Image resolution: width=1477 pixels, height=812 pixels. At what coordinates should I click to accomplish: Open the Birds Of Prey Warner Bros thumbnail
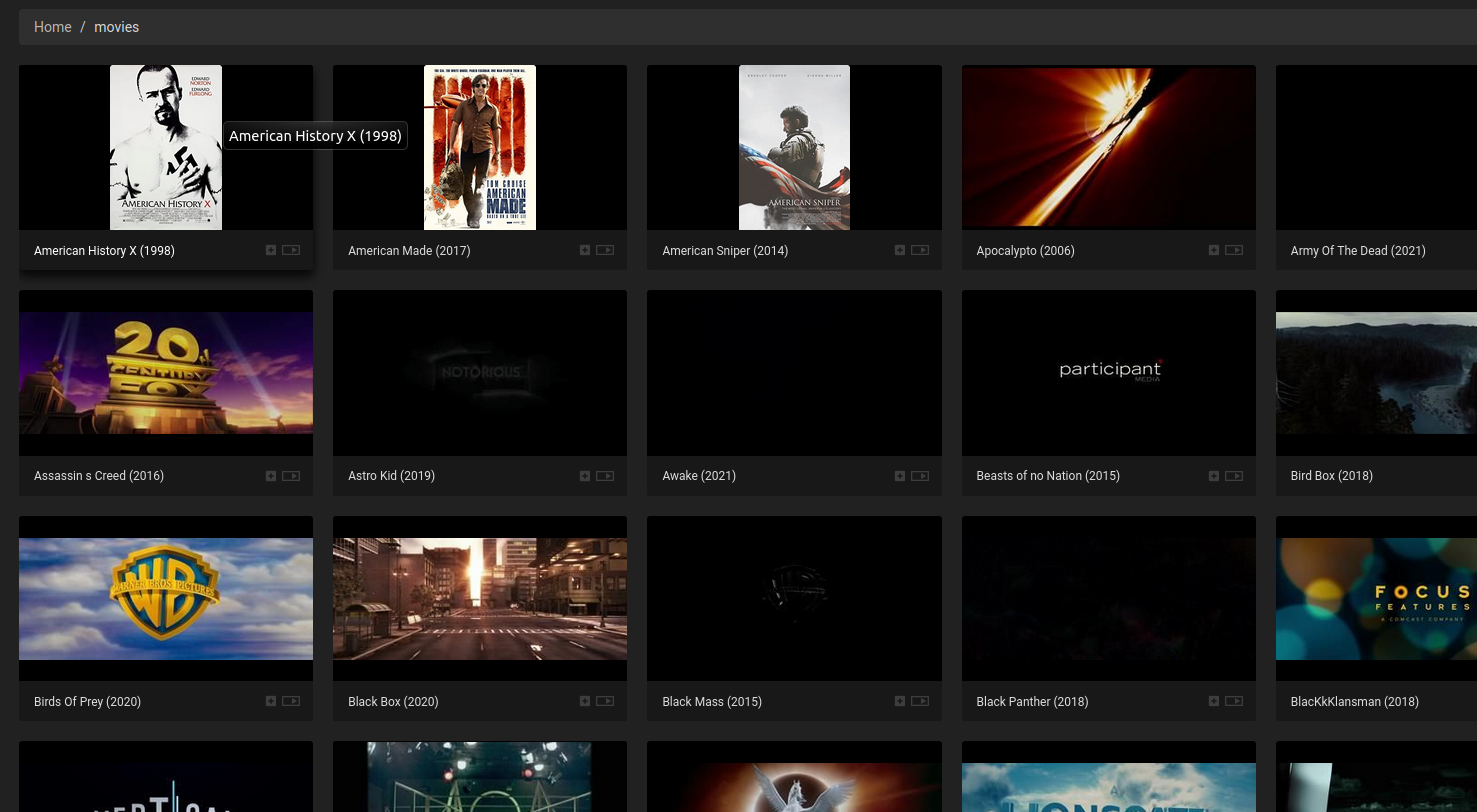(x=166, y=599)
